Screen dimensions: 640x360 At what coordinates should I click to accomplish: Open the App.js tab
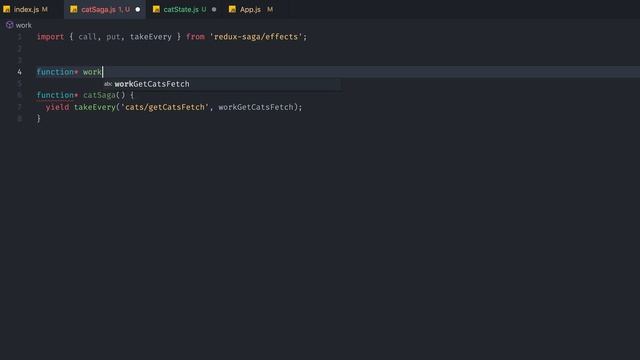250,9
